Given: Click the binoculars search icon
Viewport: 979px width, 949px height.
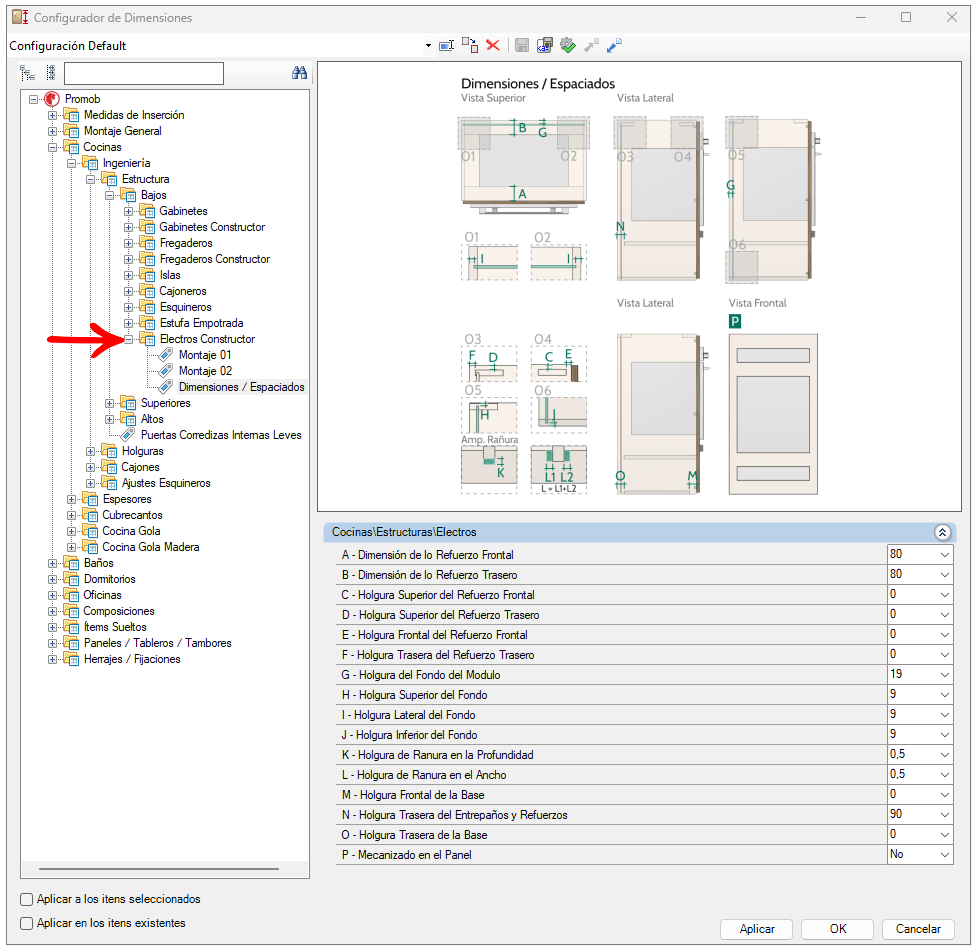Looking at the screenshot, I should coord(299,73).
